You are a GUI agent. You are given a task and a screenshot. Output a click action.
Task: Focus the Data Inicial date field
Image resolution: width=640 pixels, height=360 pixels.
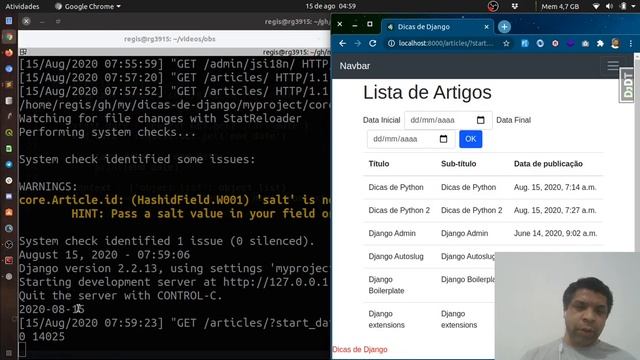448,120
